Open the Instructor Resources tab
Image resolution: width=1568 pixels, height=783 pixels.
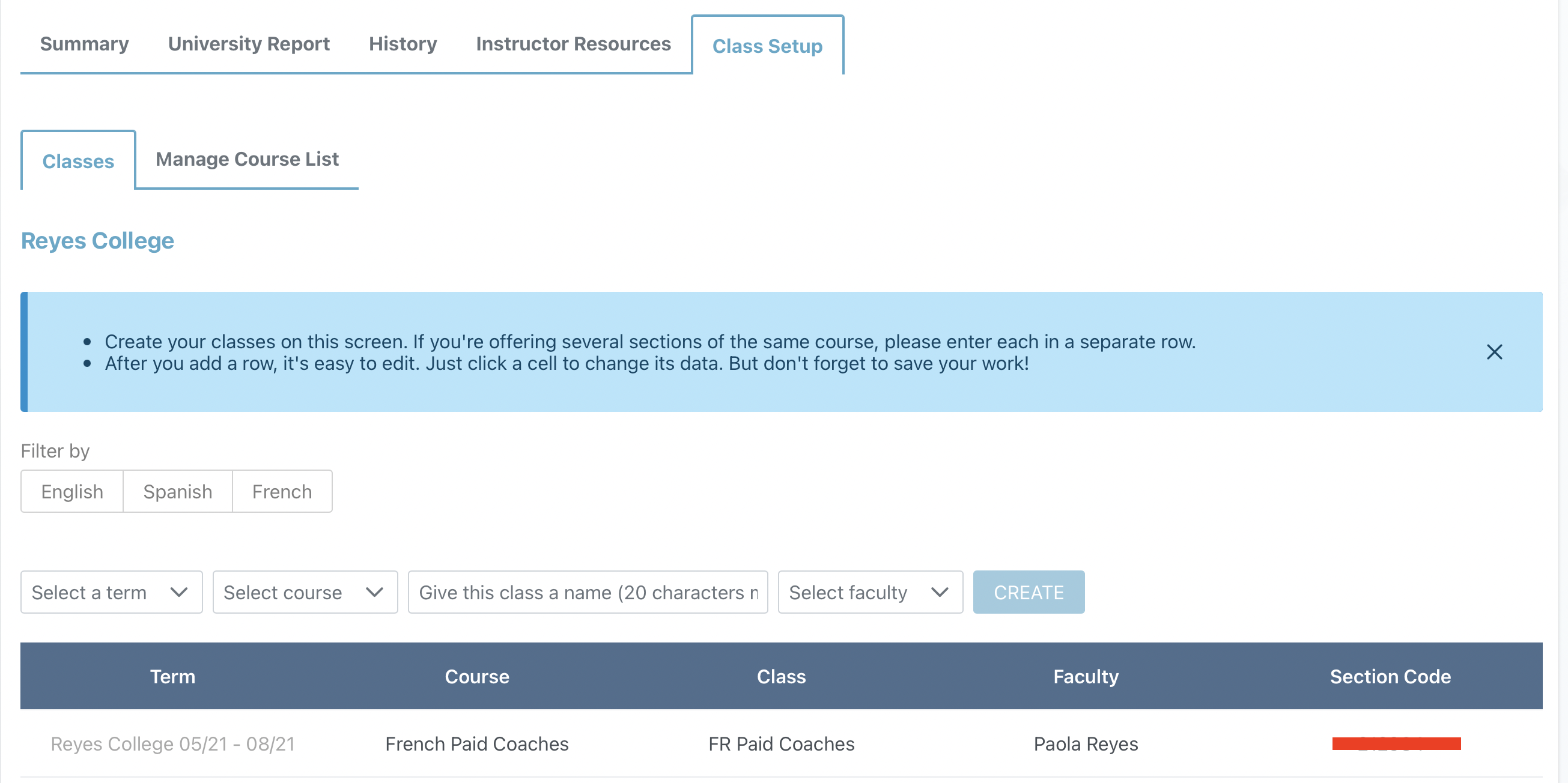573,44
